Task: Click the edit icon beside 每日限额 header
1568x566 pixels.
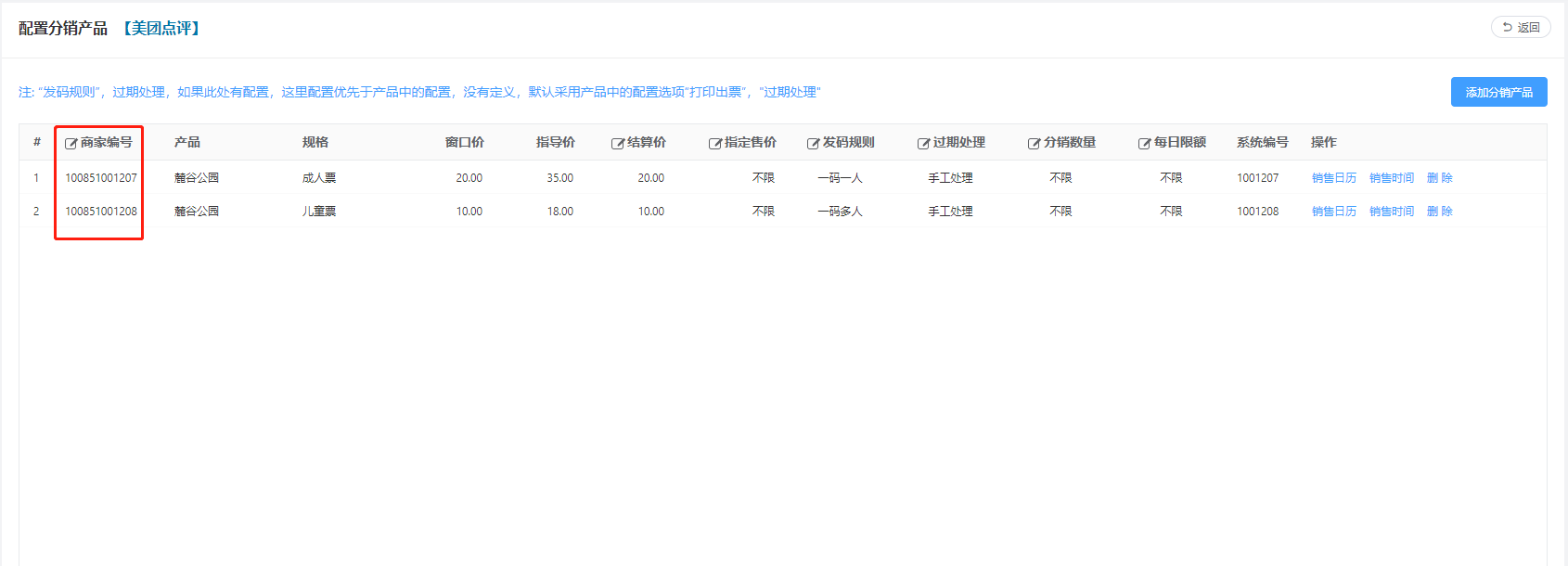Action: [x=1144, y=143]
